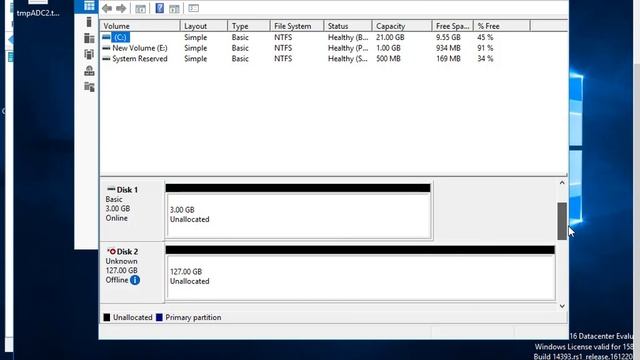Screen dimensions: 640x360
Task: Sort by the File System column header
Action: [297, 26]
